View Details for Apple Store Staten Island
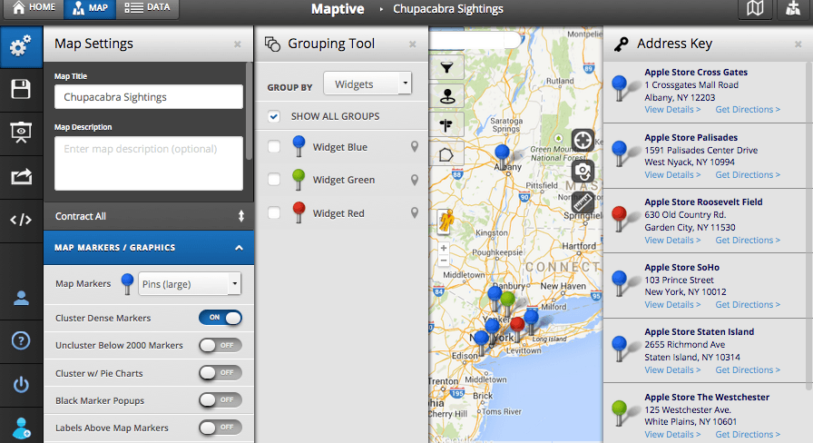813x443 pixels. (672, 370)
